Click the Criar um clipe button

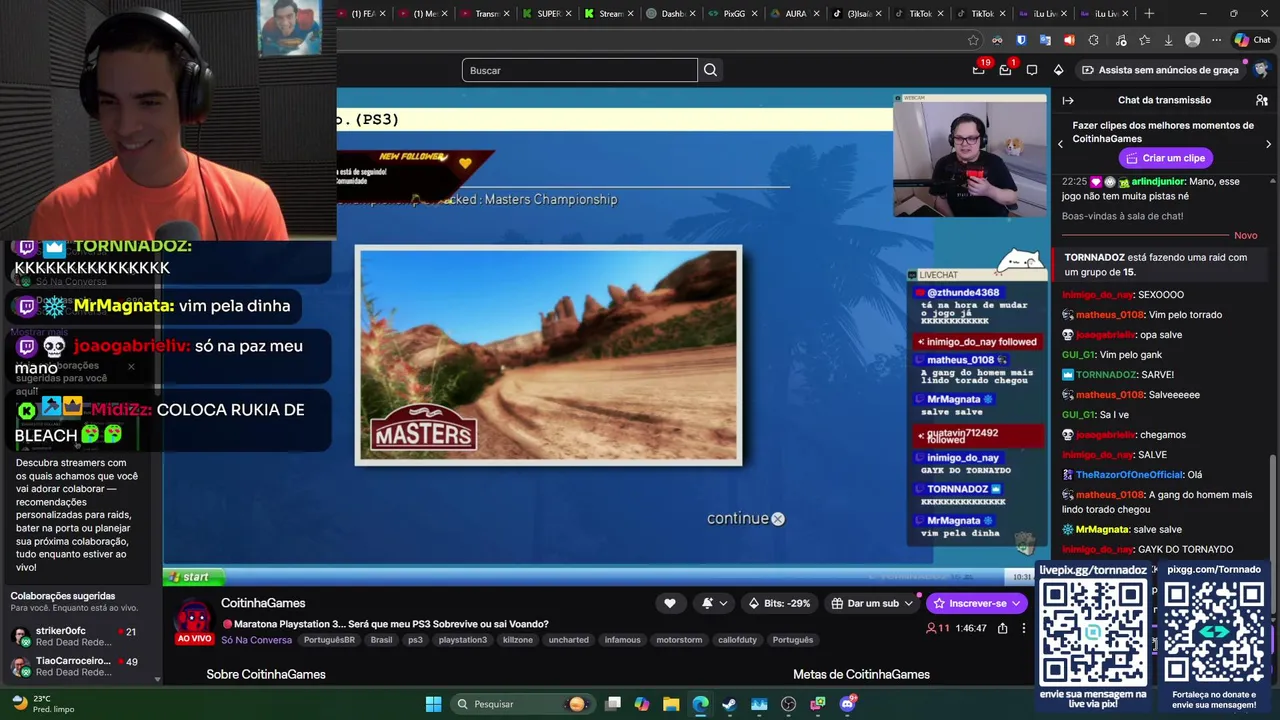(x=1165, y=158)
